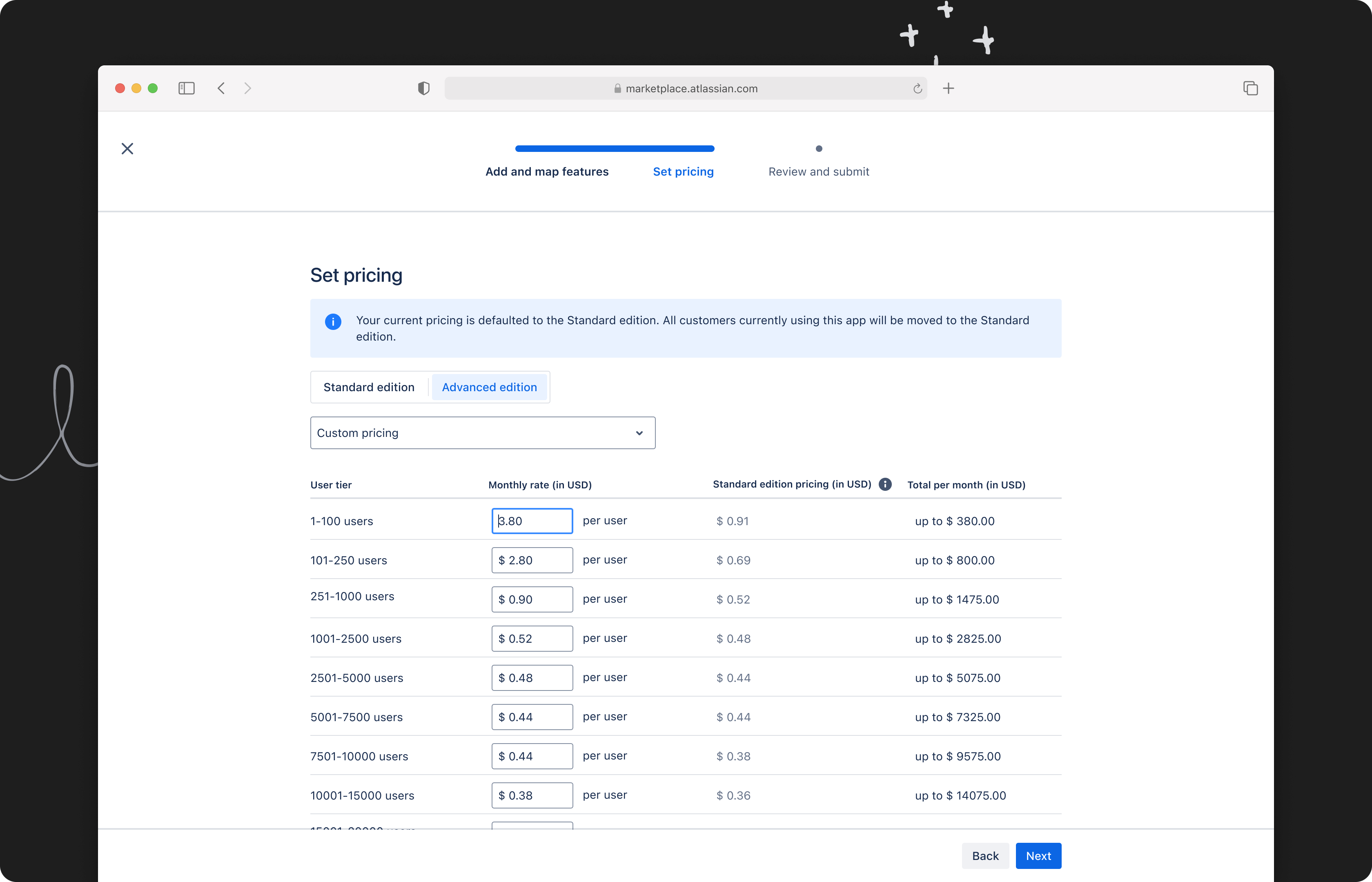Edit the monthly rate for 1-100 users

532,521
